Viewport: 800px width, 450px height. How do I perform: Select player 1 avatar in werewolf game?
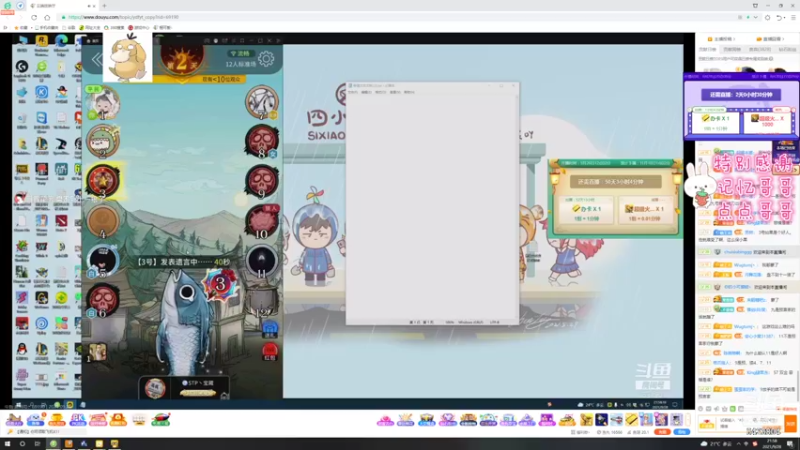[104, 103]
